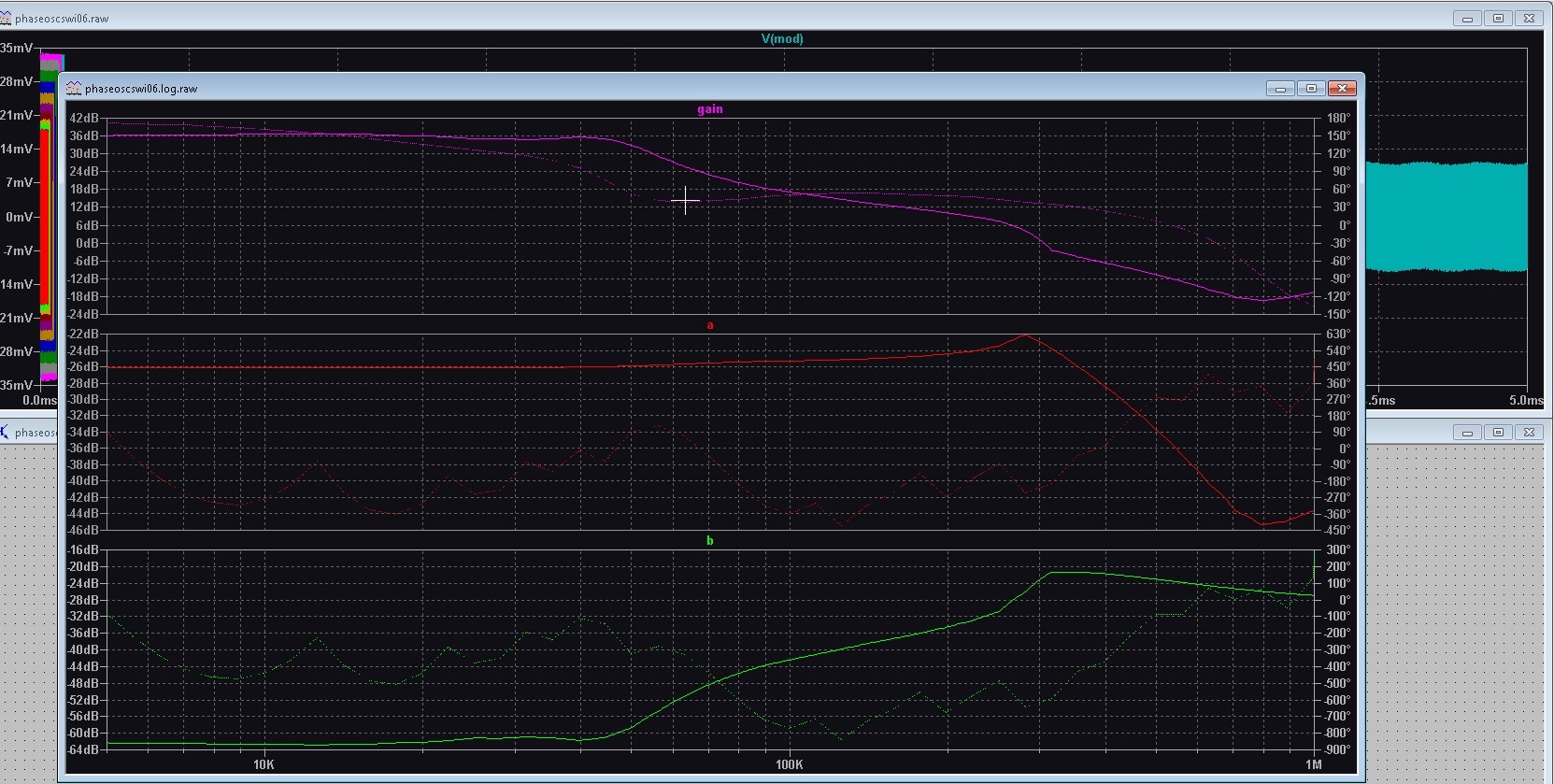Minimize the phaseoscswi06.raw waveform window
1554x784 pixels.
(x=1467, y=18)
